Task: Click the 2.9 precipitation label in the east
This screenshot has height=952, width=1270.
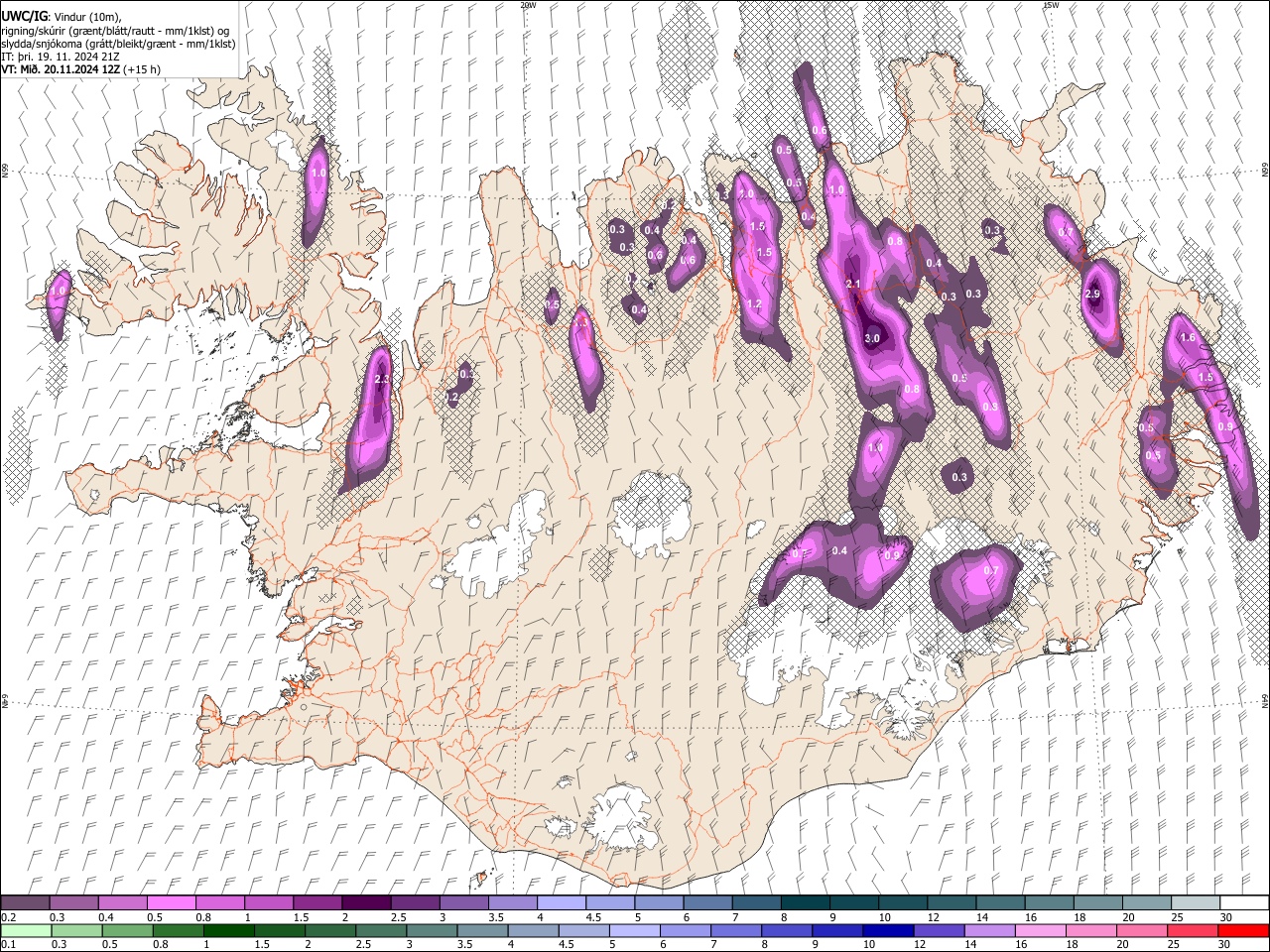Action: (x=1093, y=295)
